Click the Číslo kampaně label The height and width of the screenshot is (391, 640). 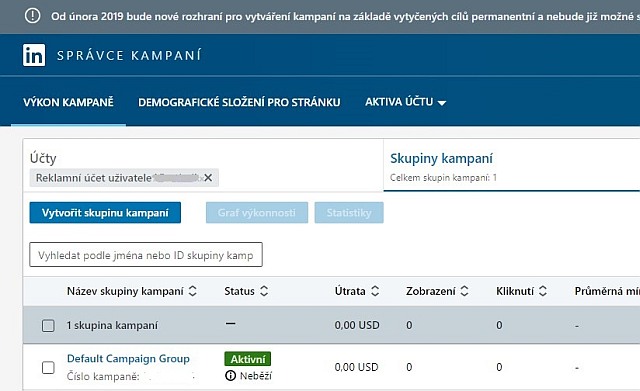(x=103, y=376)
